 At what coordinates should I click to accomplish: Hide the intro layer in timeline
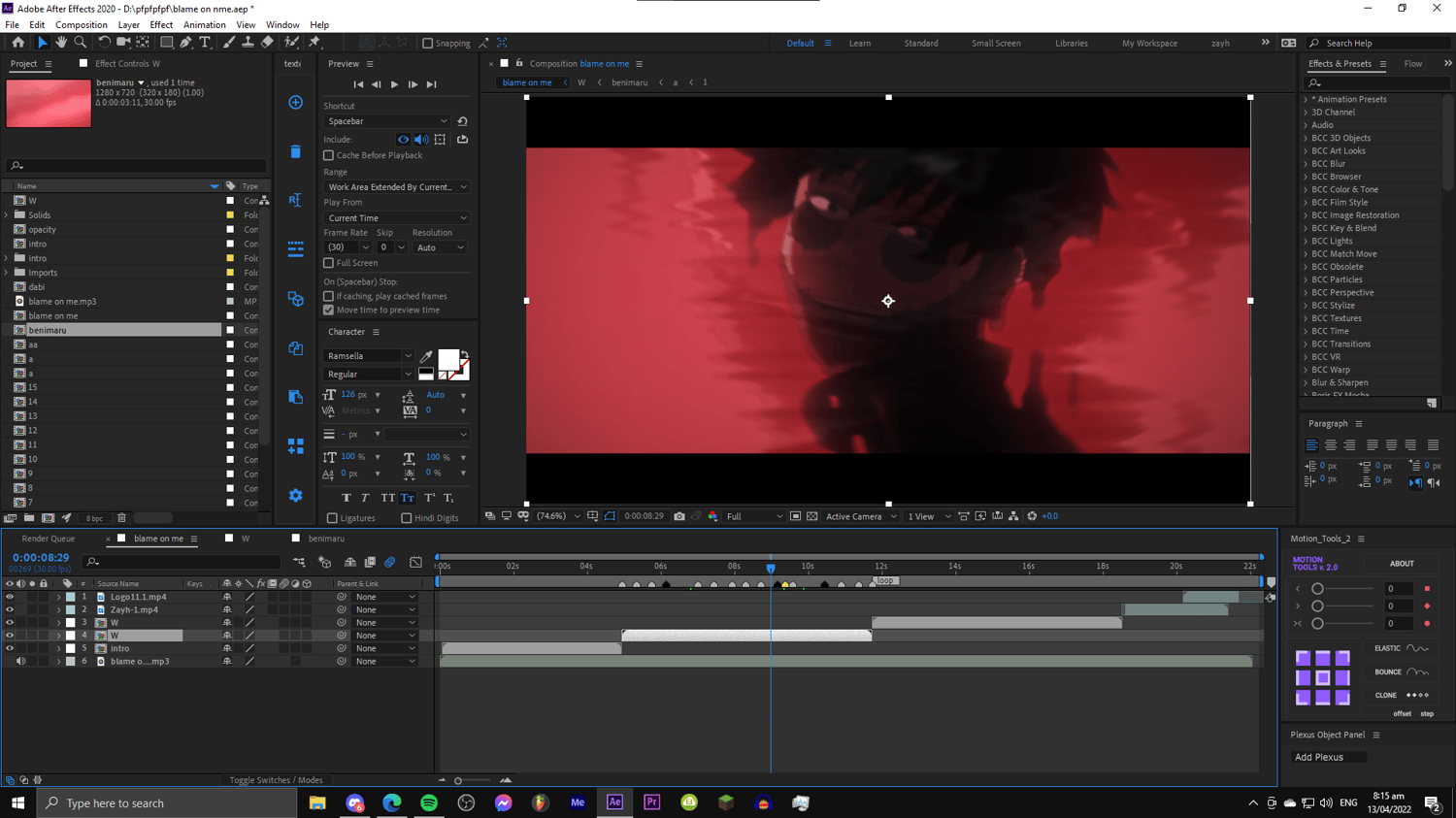(10, 648)
